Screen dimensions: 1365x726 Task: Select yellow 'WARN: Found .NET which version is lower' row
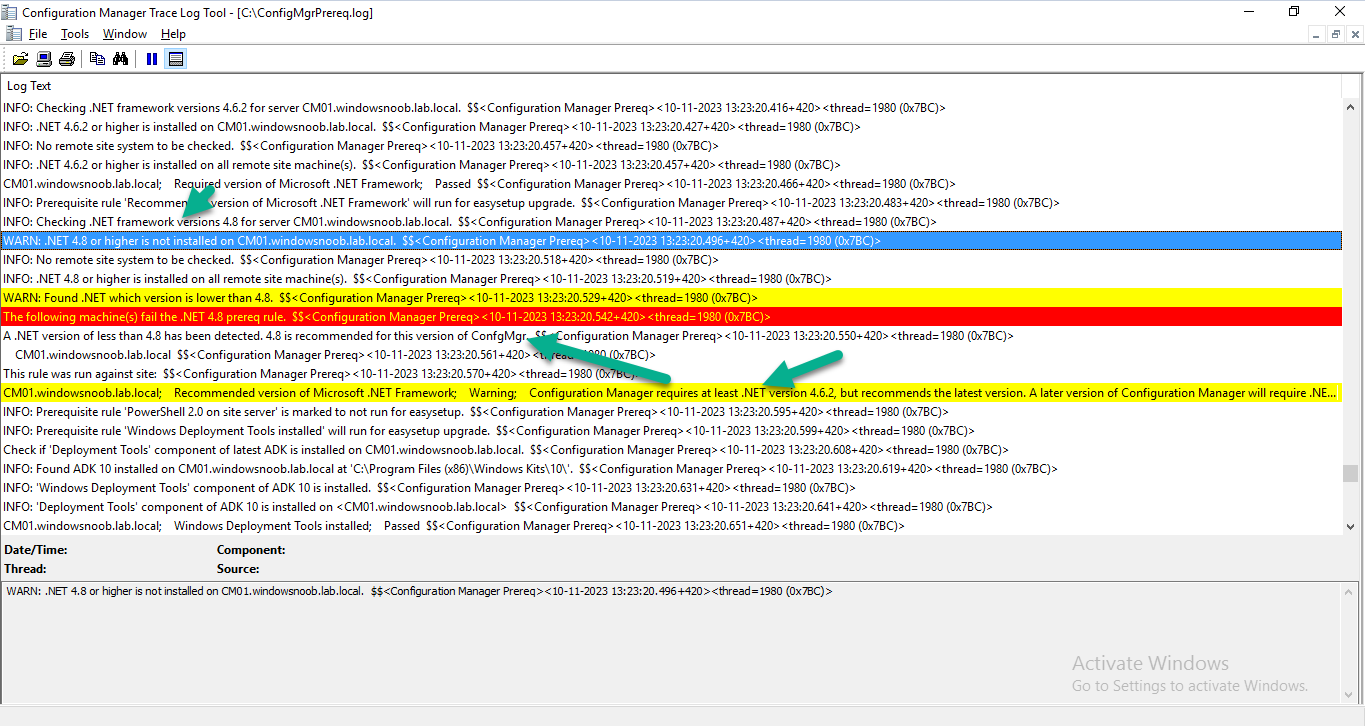tap(672, 298)
